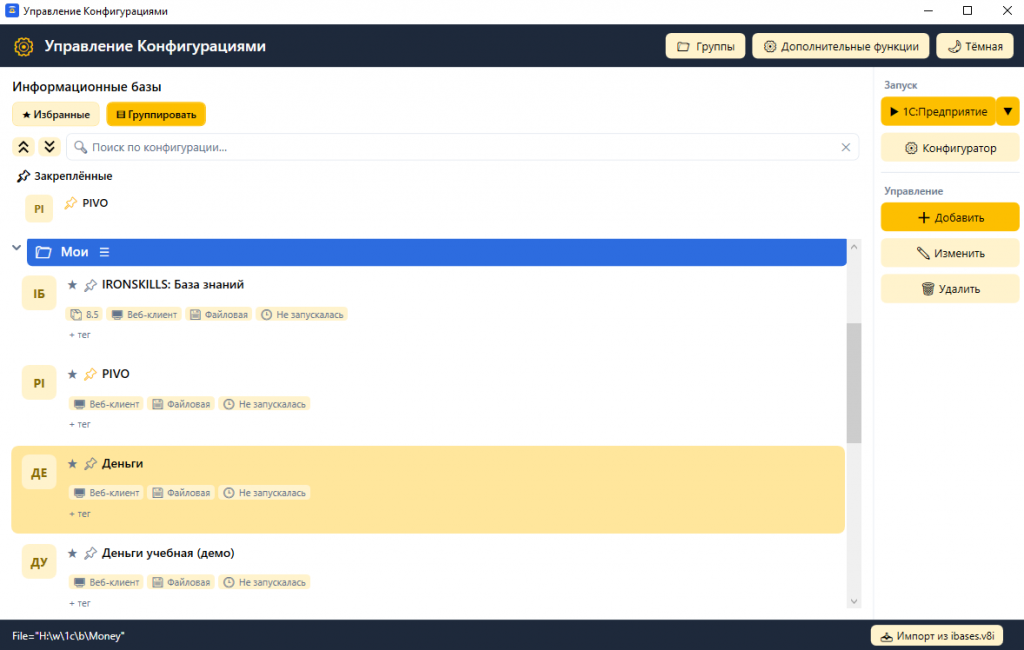
Task: Toggle the favorite star on IRONSKILLS: База знаний
Action: tap(72, 285)
